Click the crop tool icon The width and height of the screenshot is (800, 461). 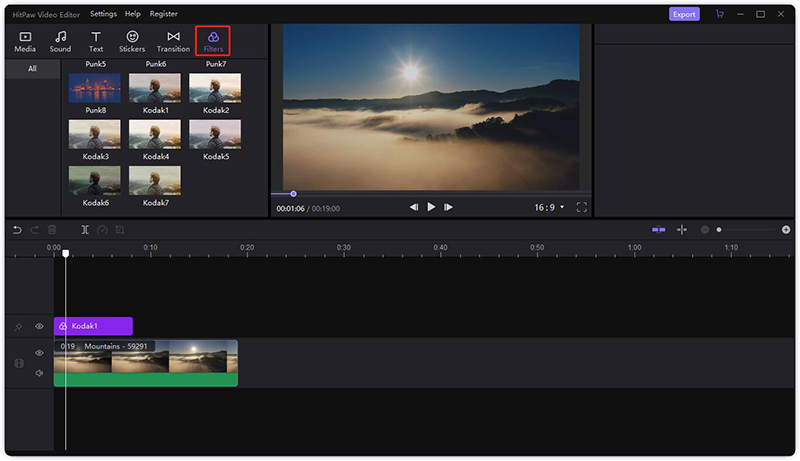[120, 230]
